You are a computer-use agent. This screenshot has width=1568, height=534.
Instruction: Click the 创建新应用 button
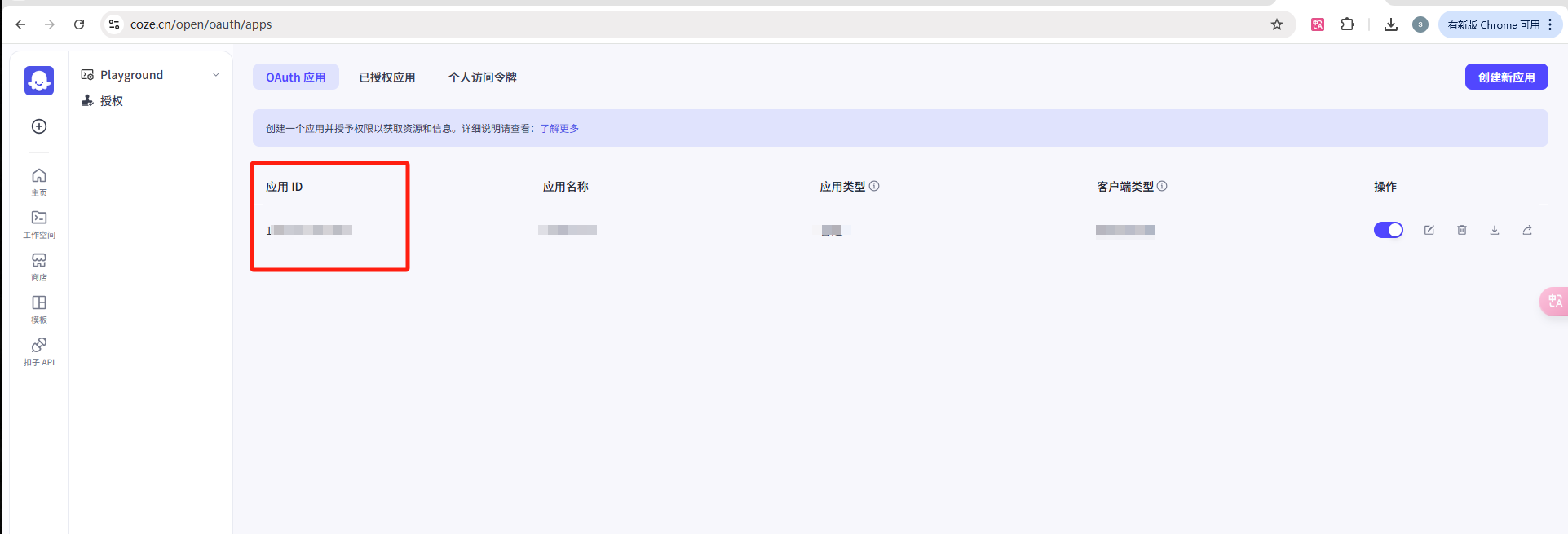[1506, 77]
